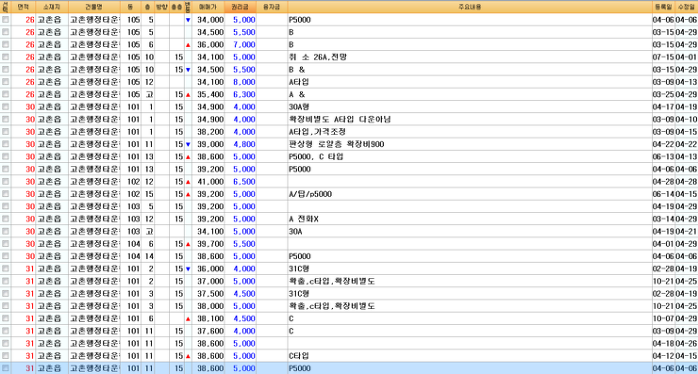Click the blue down arrow in the 34,000 price row
Image resolution: width=698 pixels, height=374 pixels.
point(188,20)
